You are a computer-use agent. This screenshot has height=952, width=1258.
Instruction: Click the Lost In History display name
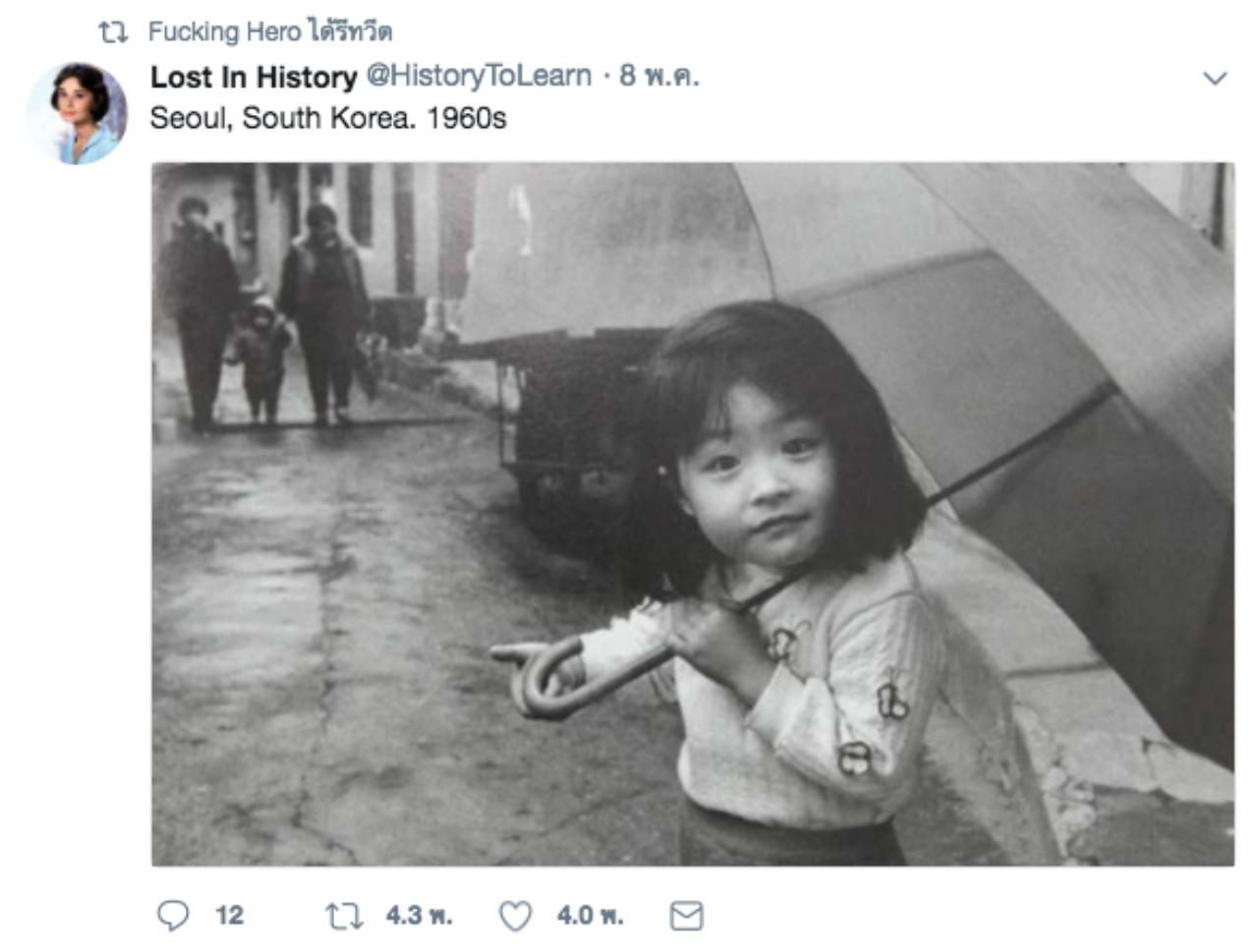(x=254, y=77)
